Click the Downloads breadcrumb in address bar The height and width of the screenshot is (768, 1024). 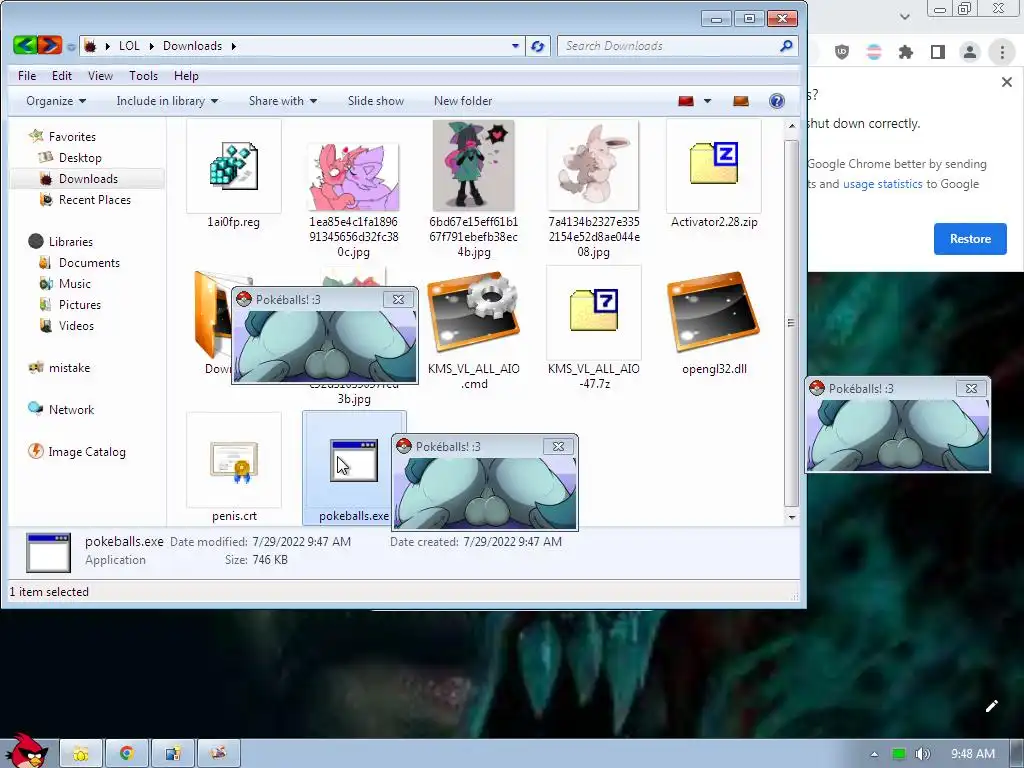point(192,46)
